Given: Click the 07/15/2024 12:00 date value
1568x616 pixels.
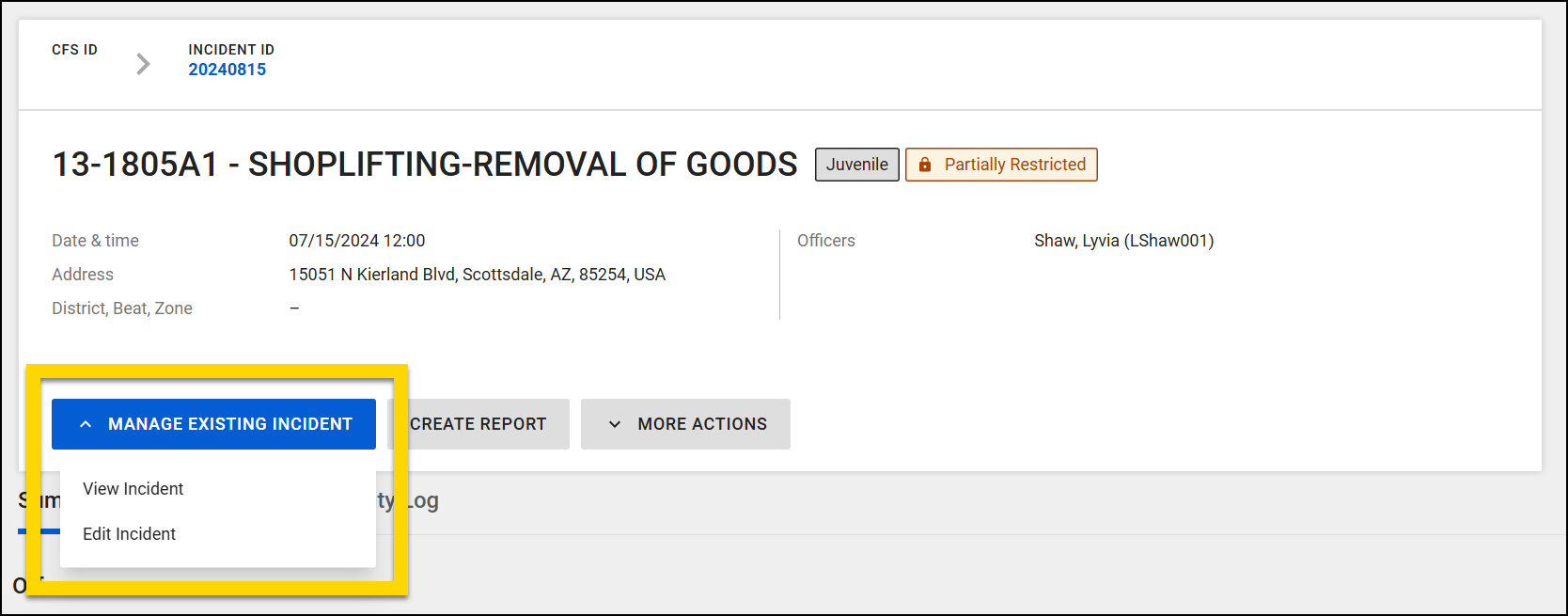Looking at the screenshot, I should (x=357, y=241).
